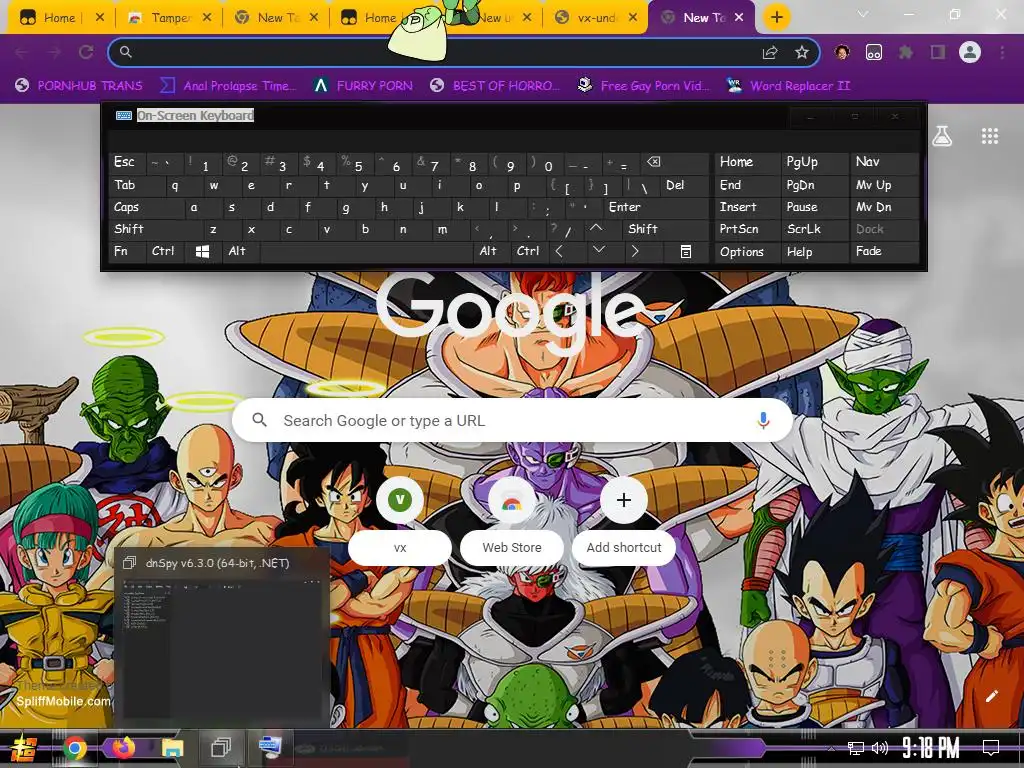Bookmark this page with the star icon
1024x768 pixels.
[802, 52]
